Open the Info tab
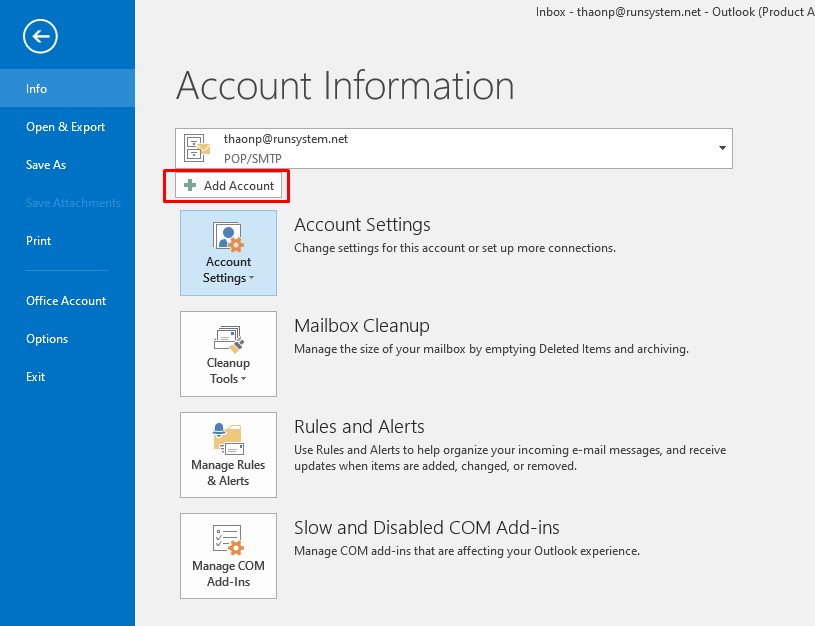The image size is (815, 626). coord(68,88)
